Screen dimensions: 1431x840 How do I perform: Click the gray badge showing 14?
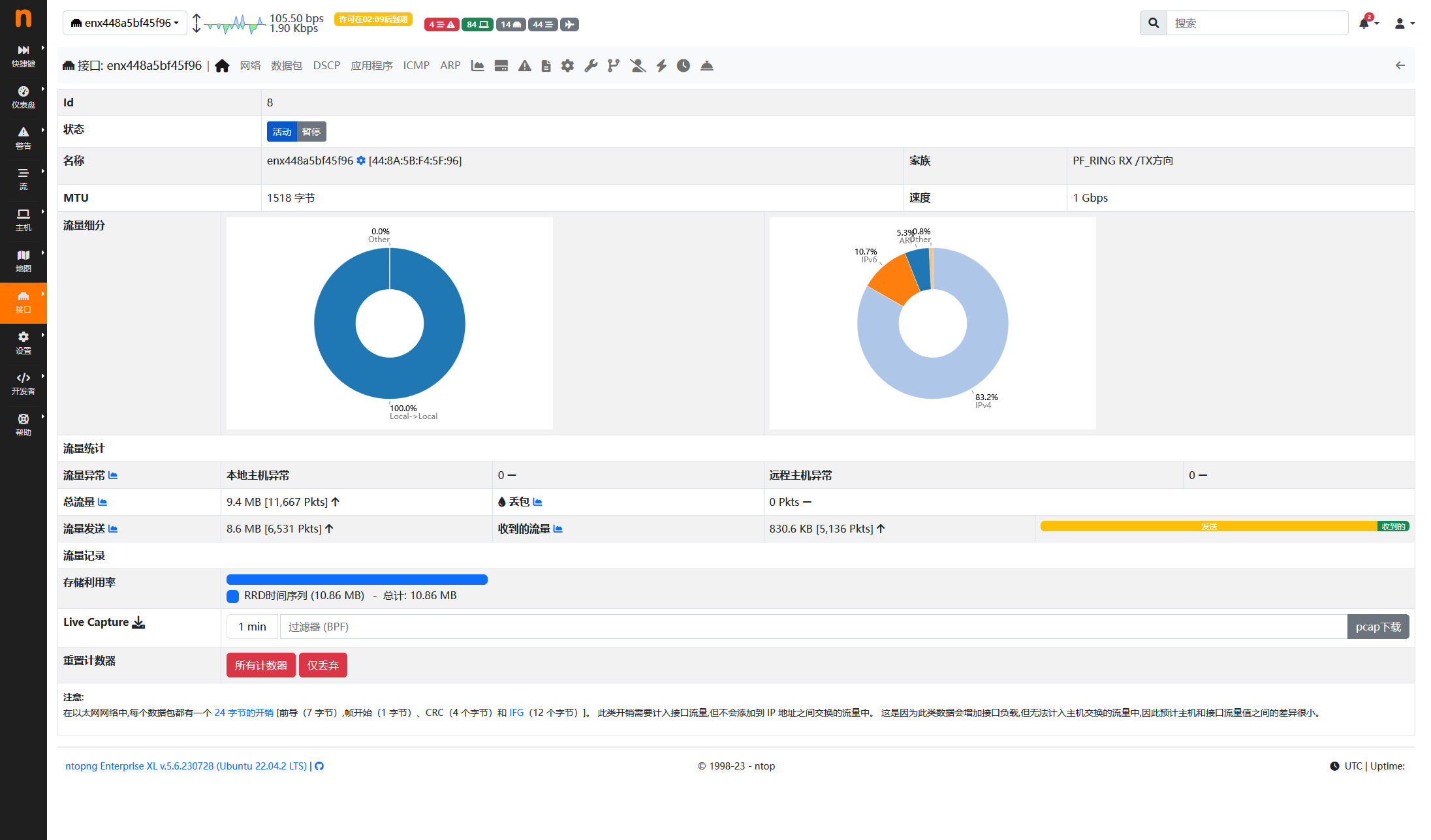(x=511, y=24)
